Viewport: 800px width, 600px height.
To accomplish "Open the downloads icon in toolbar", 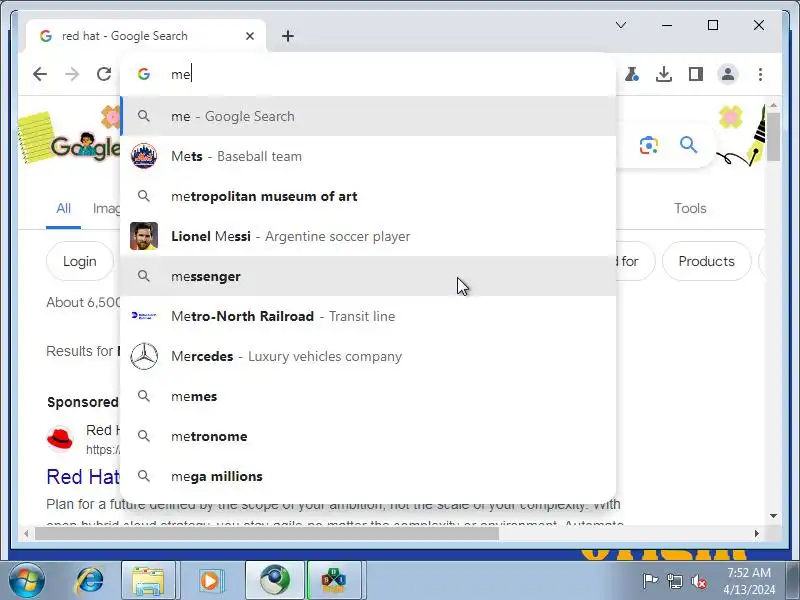I will click(663, 74).
